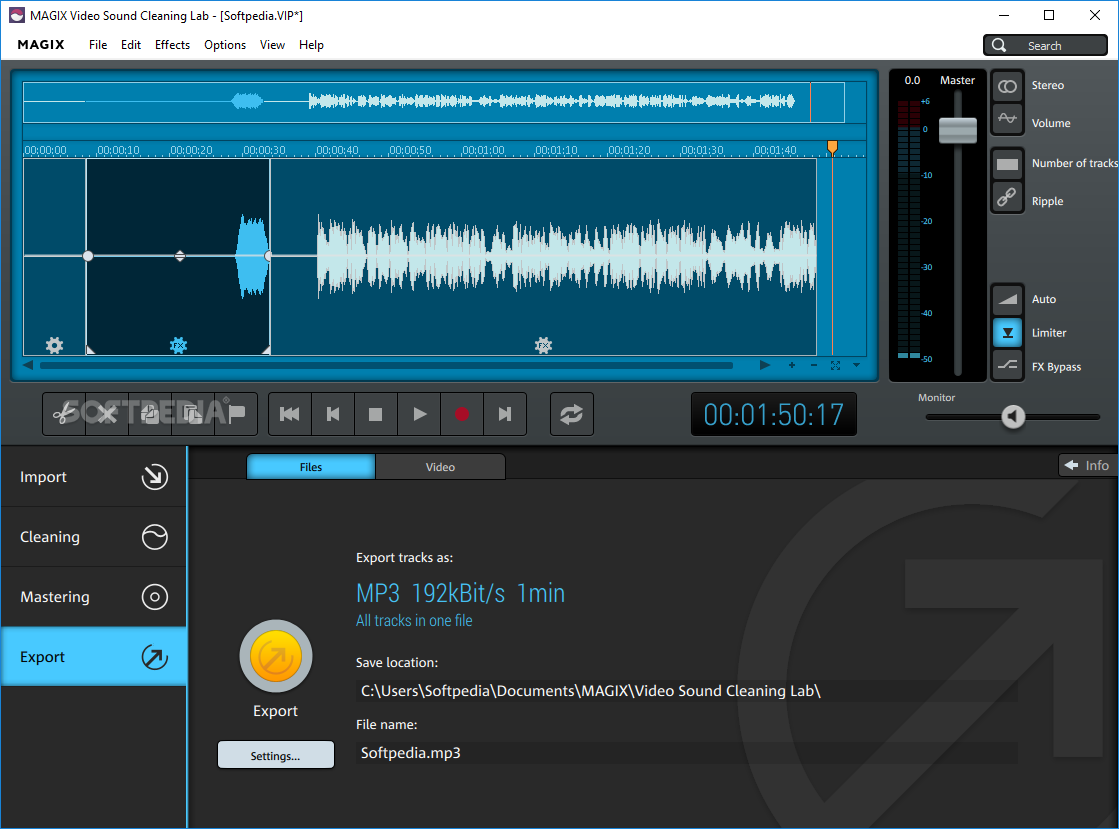The height and width of the screenshot is (829, 1119).
Task: Toggle the Stereo view icon
Action: 1007,86
